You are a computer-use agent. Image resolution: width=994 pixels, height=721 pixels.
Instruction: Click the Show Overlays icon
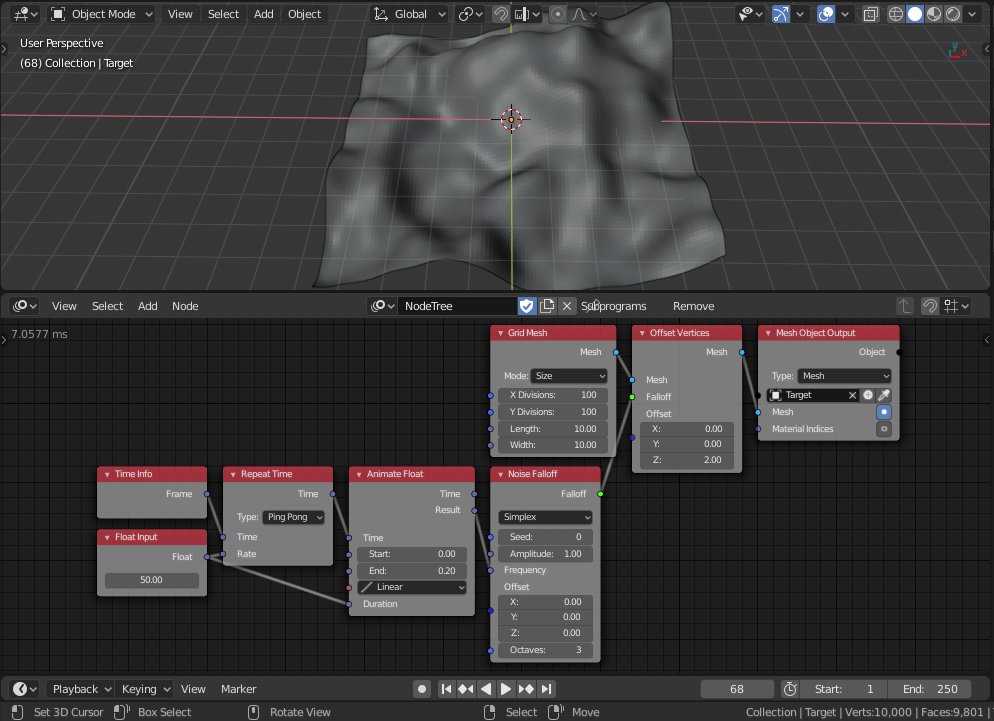point(826,14)
